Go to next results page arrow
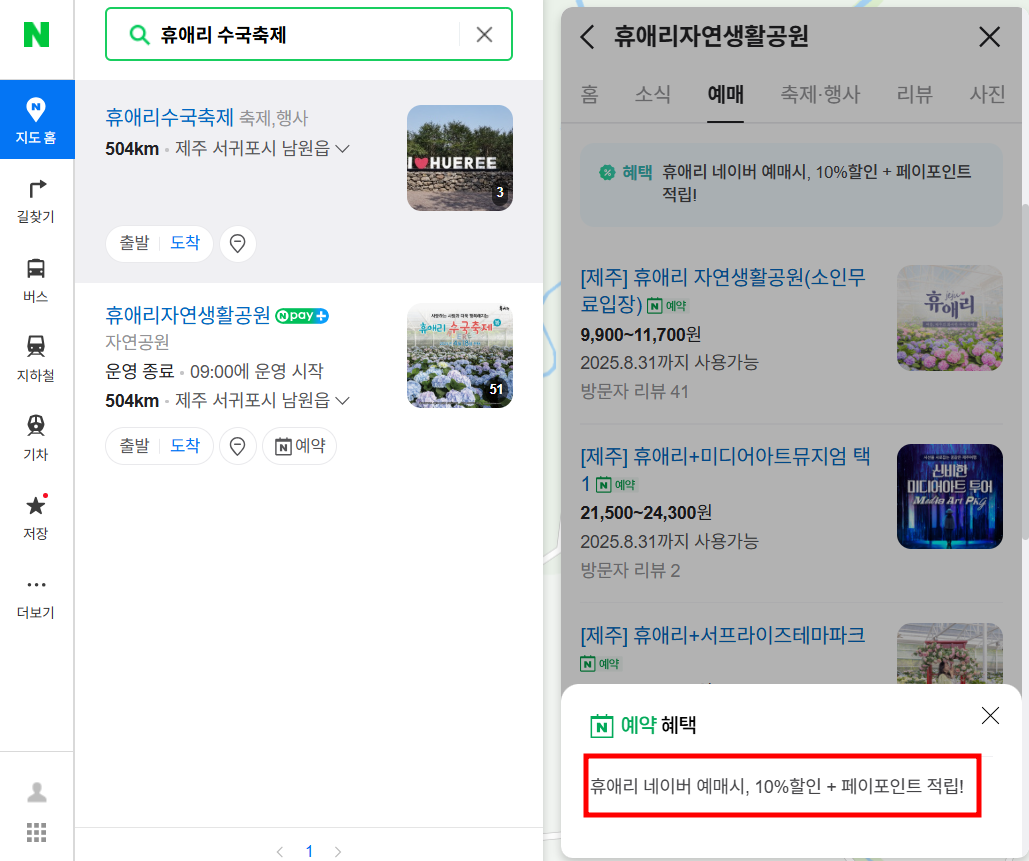Viewport: 1029px width, 861px height. (338, 851)
